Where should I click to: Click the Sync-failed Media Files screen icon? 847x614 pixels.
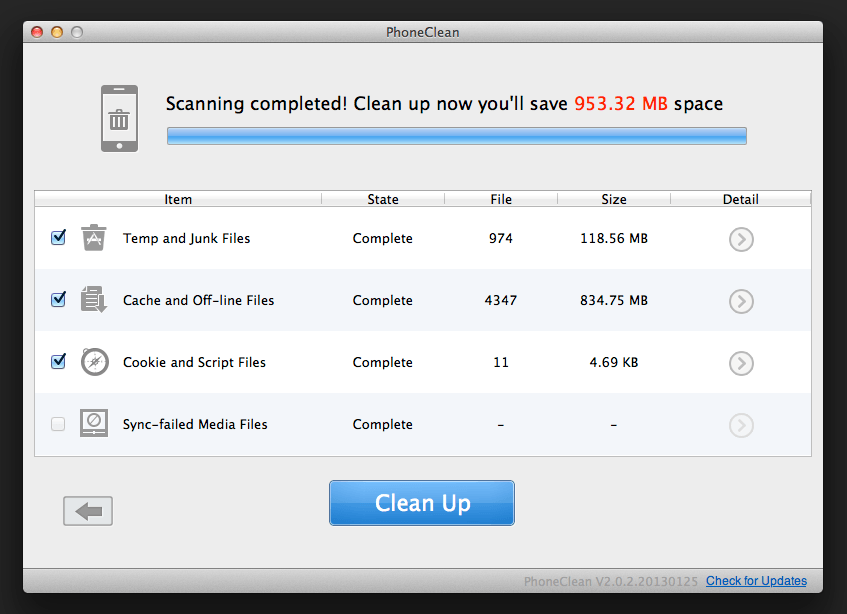click(94, 423)
